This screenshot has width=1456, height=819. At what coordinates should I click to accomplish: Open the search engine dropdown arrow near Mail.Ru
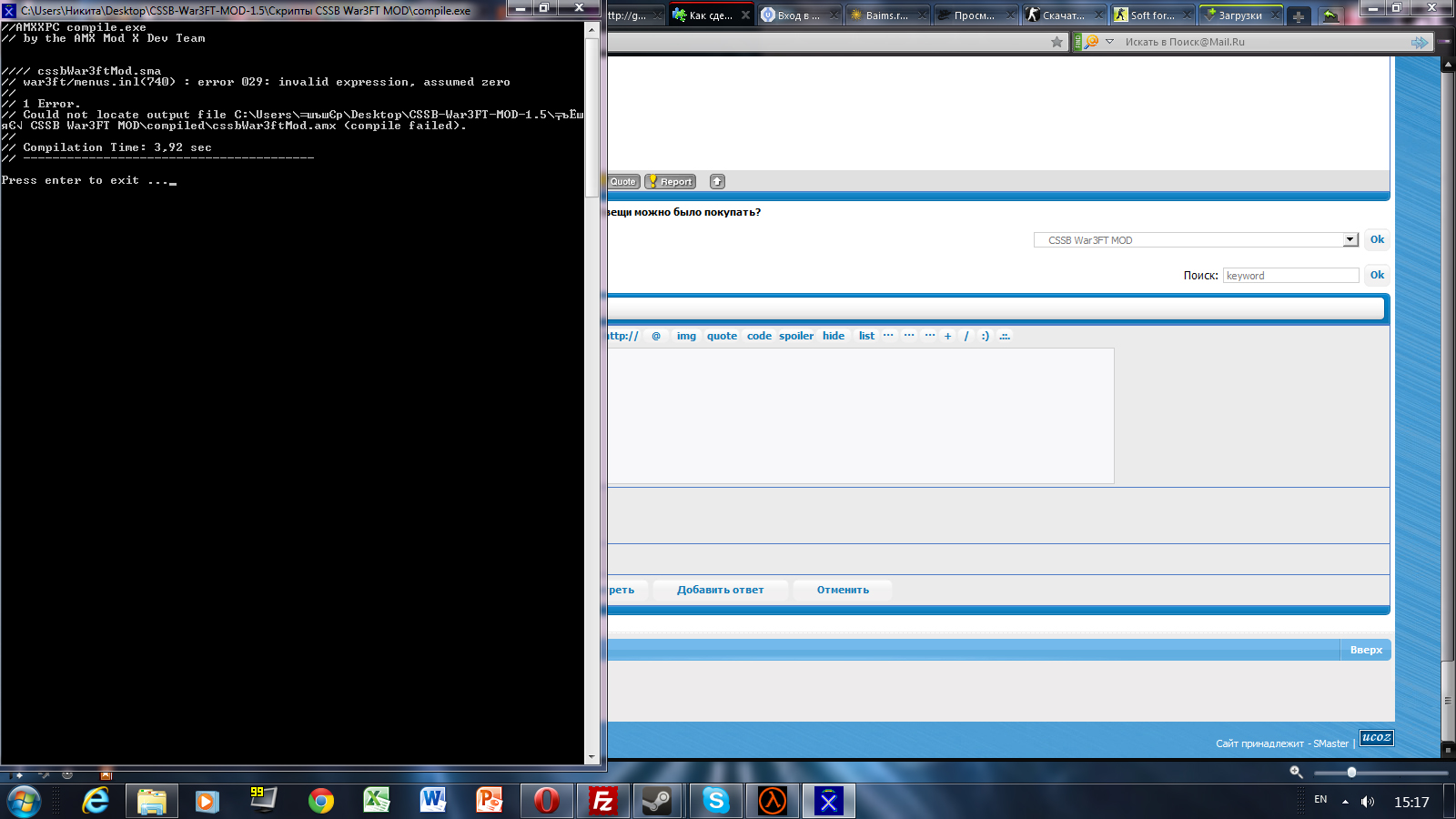click(1109, 42)
